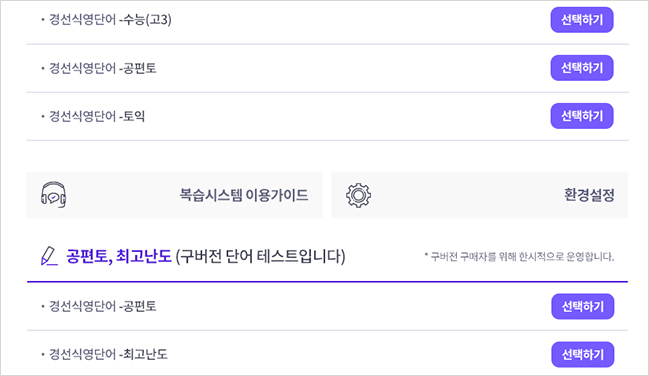Select the 경선식영단어 -토익 list text
Screen dimensions: 649x376
click(97, 116)
